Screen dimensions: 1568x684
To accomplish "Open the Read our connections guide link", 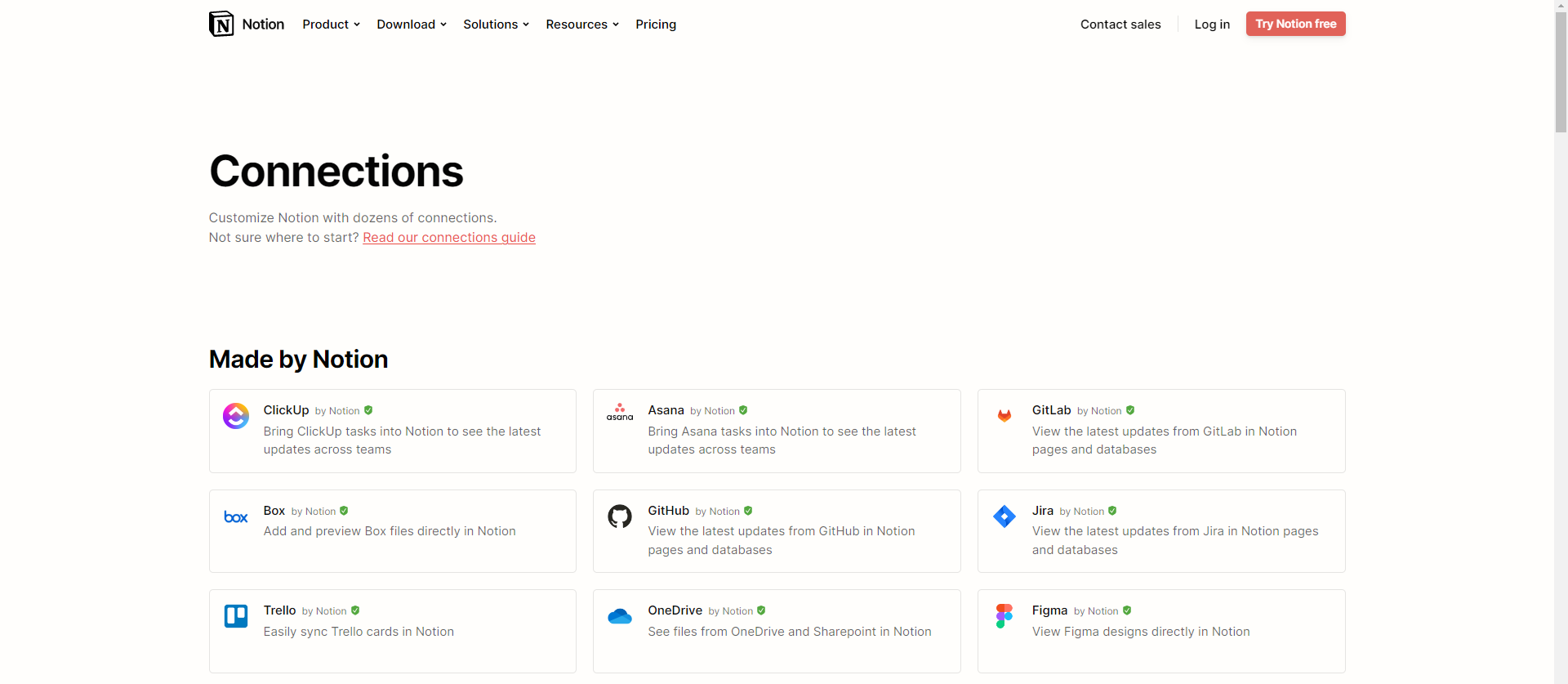I will 449,238.
